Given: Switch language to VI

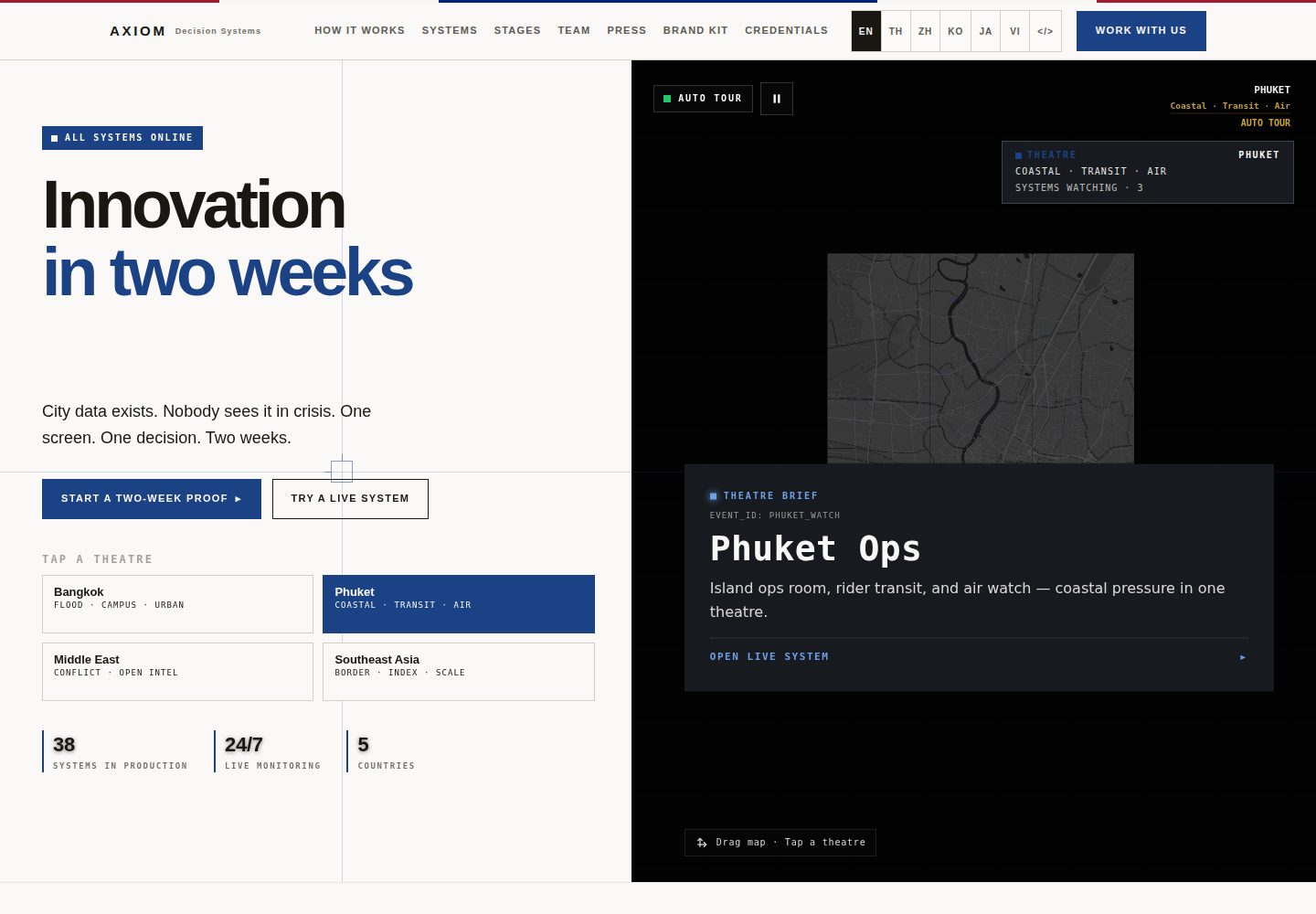Looking at the screenshot, I should pyautogui.click(x=1015, y=31).
